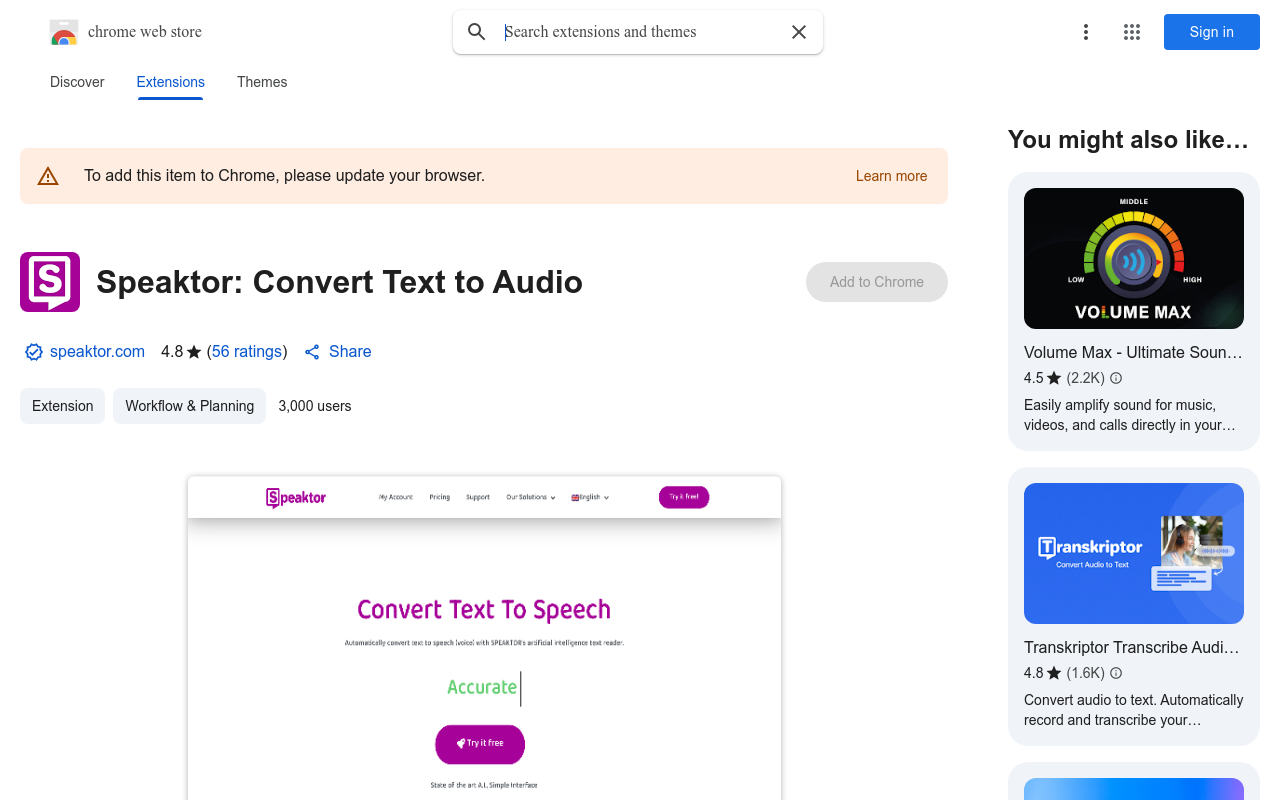This screenshot has height=800, width=1280.
Task: Open the Google apps grid
Action: click(x=1132, y=32)
